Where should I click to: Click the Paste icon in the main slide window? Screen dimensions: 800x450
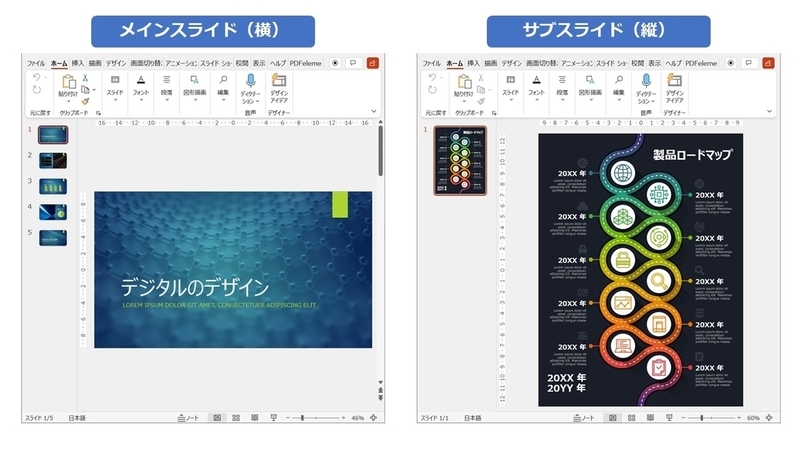(68, 82)
